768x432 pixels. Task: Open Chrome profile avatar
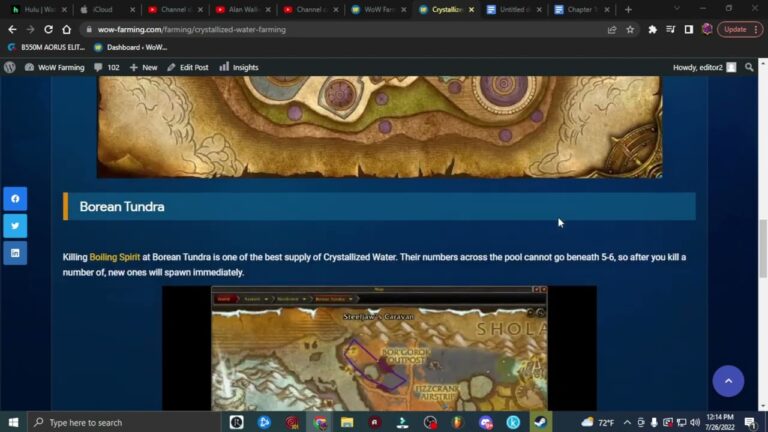click(x=707, y=29)
